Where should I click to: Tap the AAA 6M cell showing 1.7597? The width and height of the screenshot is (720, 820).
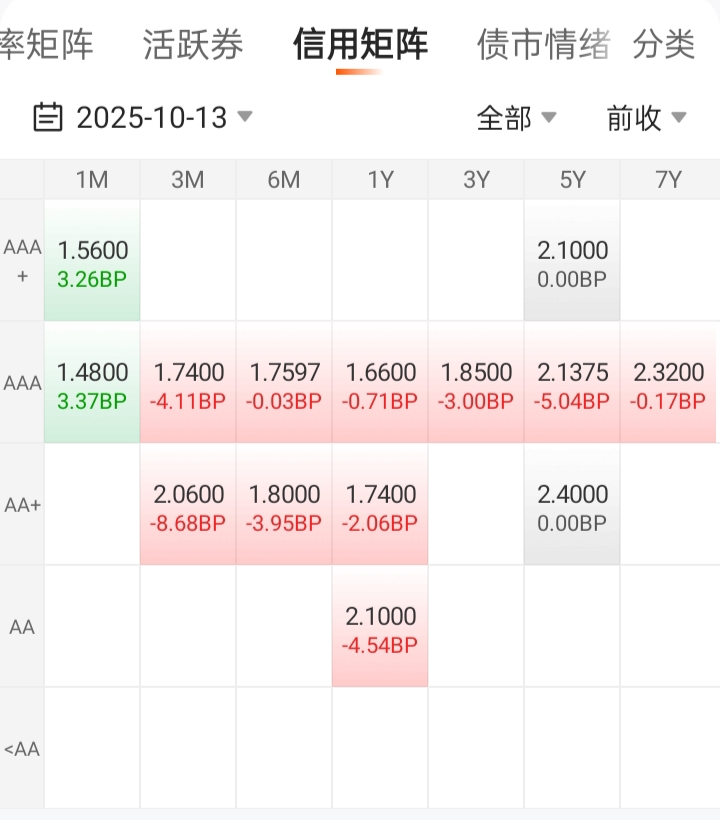[x=284, y=385]
